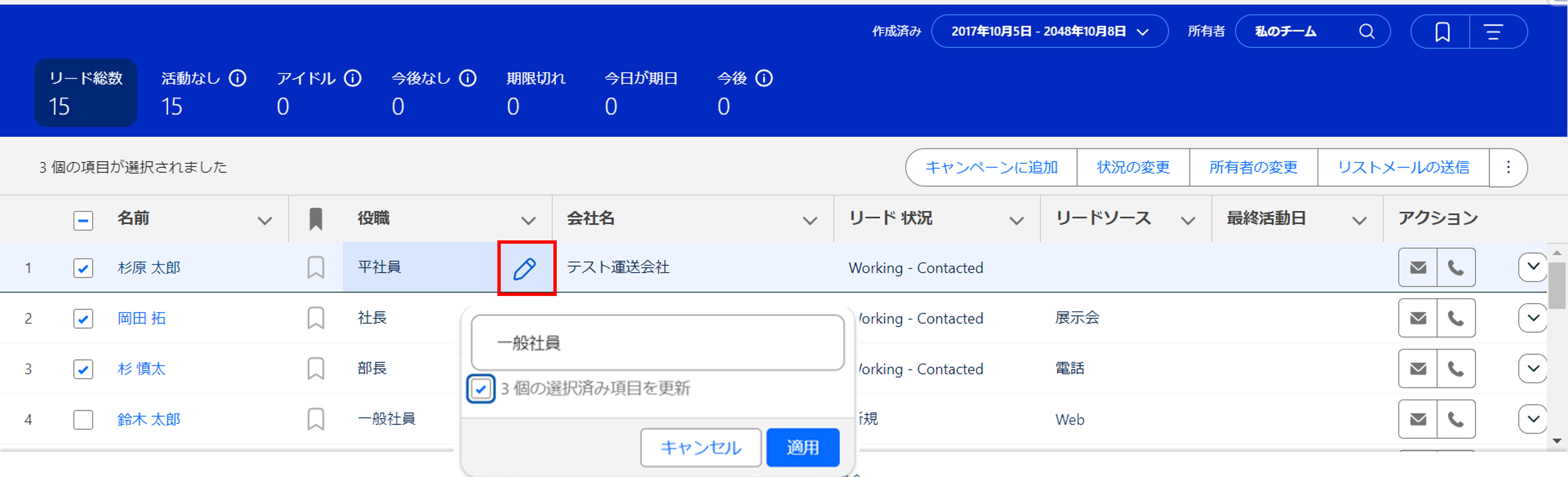
Task: Expand the 会社名 column header dropdown
Action: tap(810, 220)
